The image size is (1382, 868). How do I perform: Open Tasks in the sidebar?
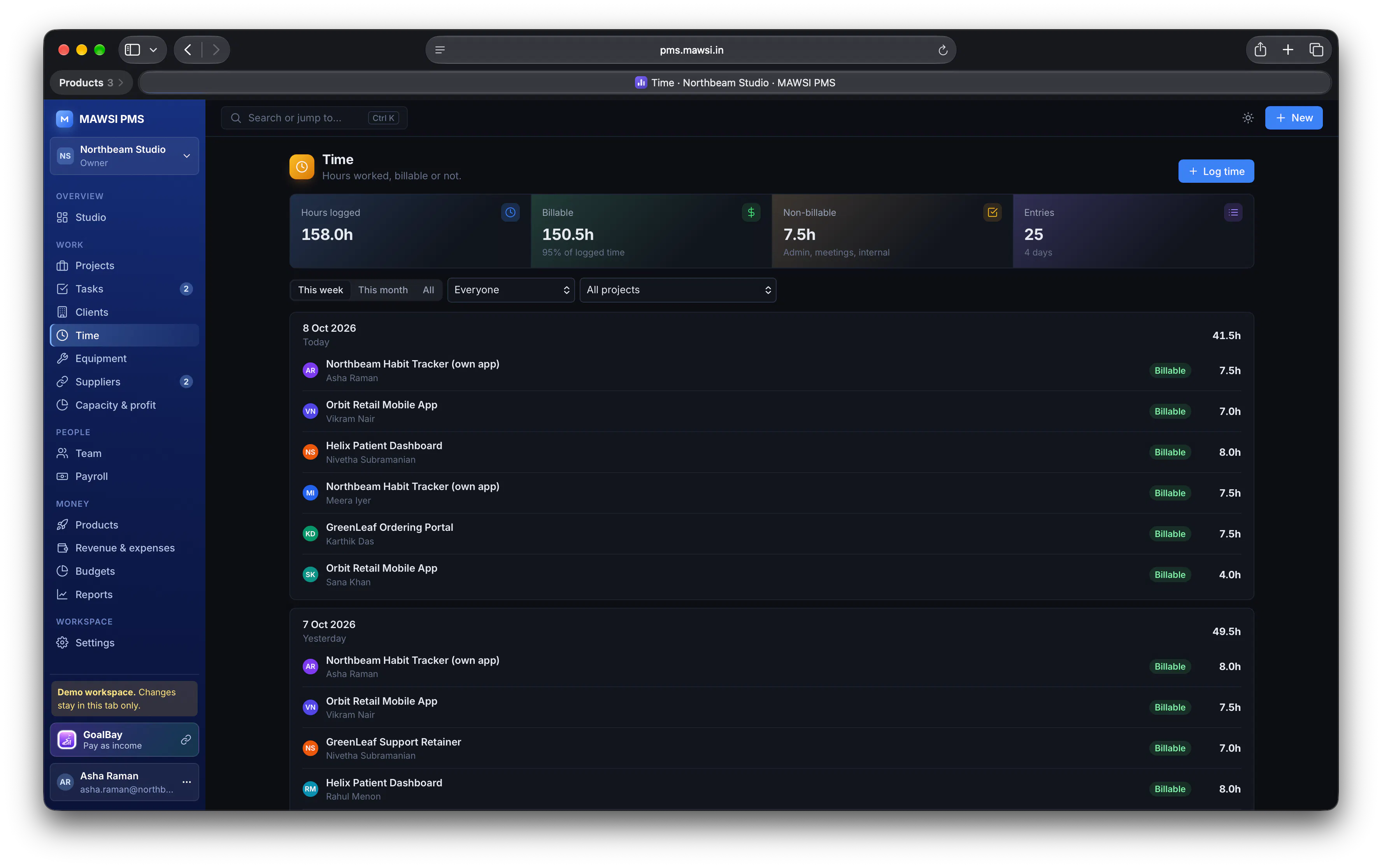(x=125, y=289)
